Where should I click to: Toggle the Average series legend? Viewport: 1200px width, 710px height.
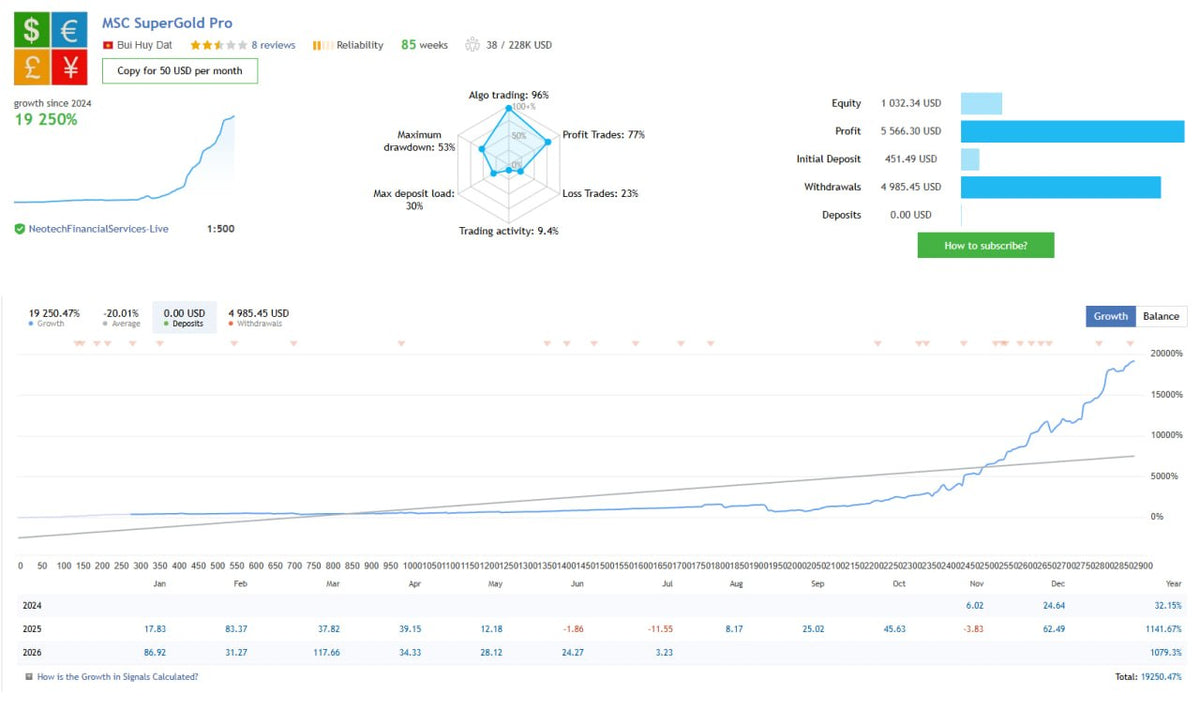120,318
